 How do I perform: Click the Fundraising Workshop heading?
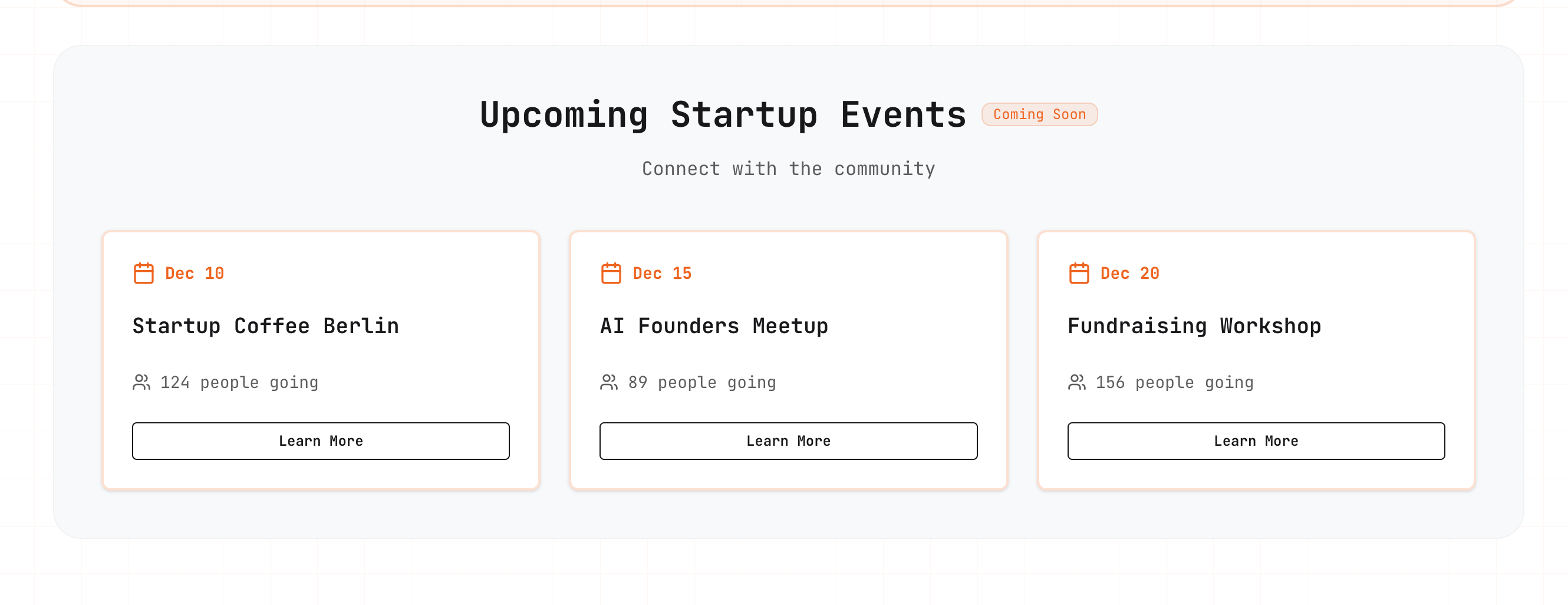(x=1194, y=325)
